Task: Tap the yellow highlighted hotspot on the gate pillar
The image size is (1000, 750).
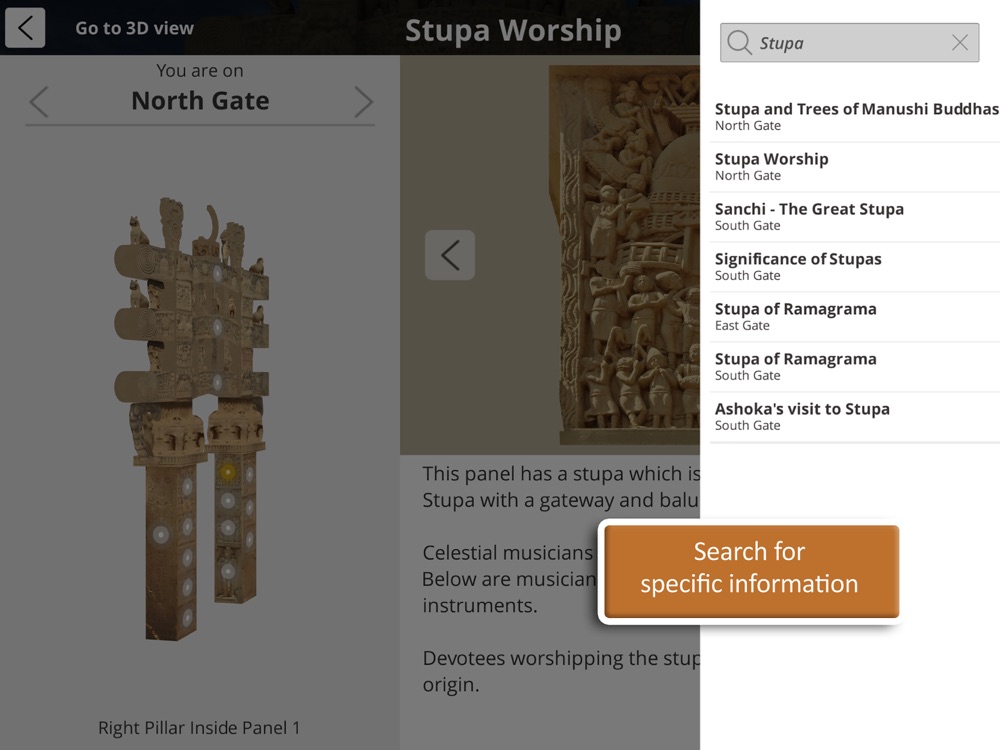Action: pos(228,472)
